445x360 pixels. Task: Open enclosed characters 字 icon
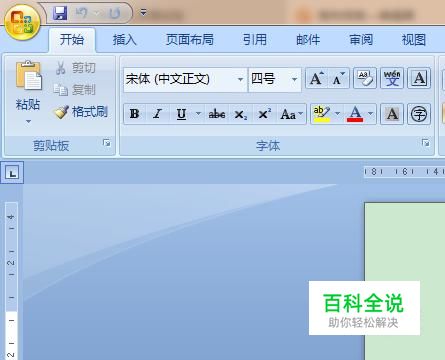[x=419, y=114]
